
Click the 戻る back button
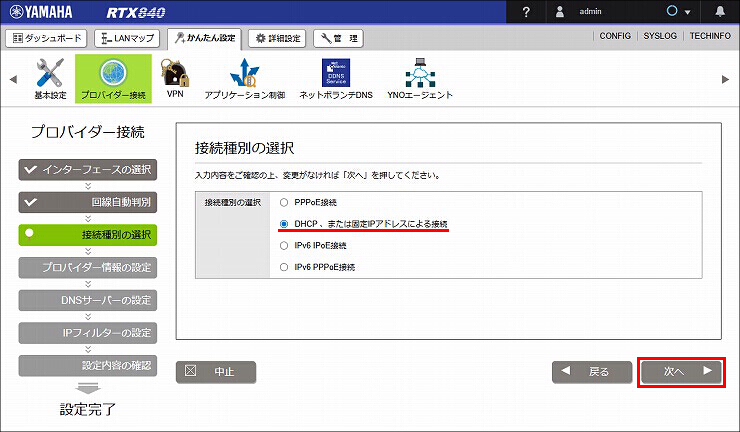point(592,372)
